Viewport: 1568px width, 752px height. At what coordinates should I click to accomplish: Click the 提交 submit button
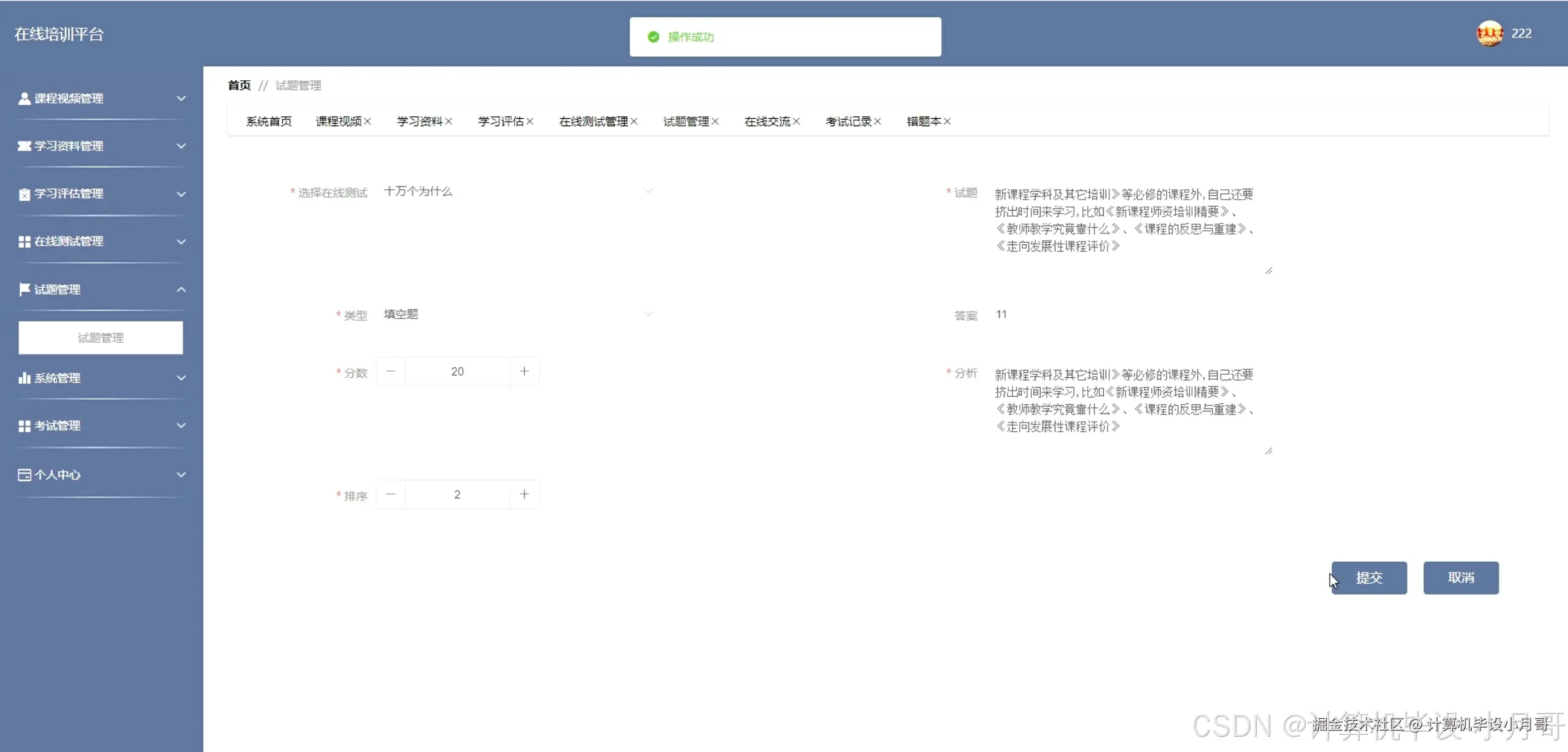point(1369,577)
